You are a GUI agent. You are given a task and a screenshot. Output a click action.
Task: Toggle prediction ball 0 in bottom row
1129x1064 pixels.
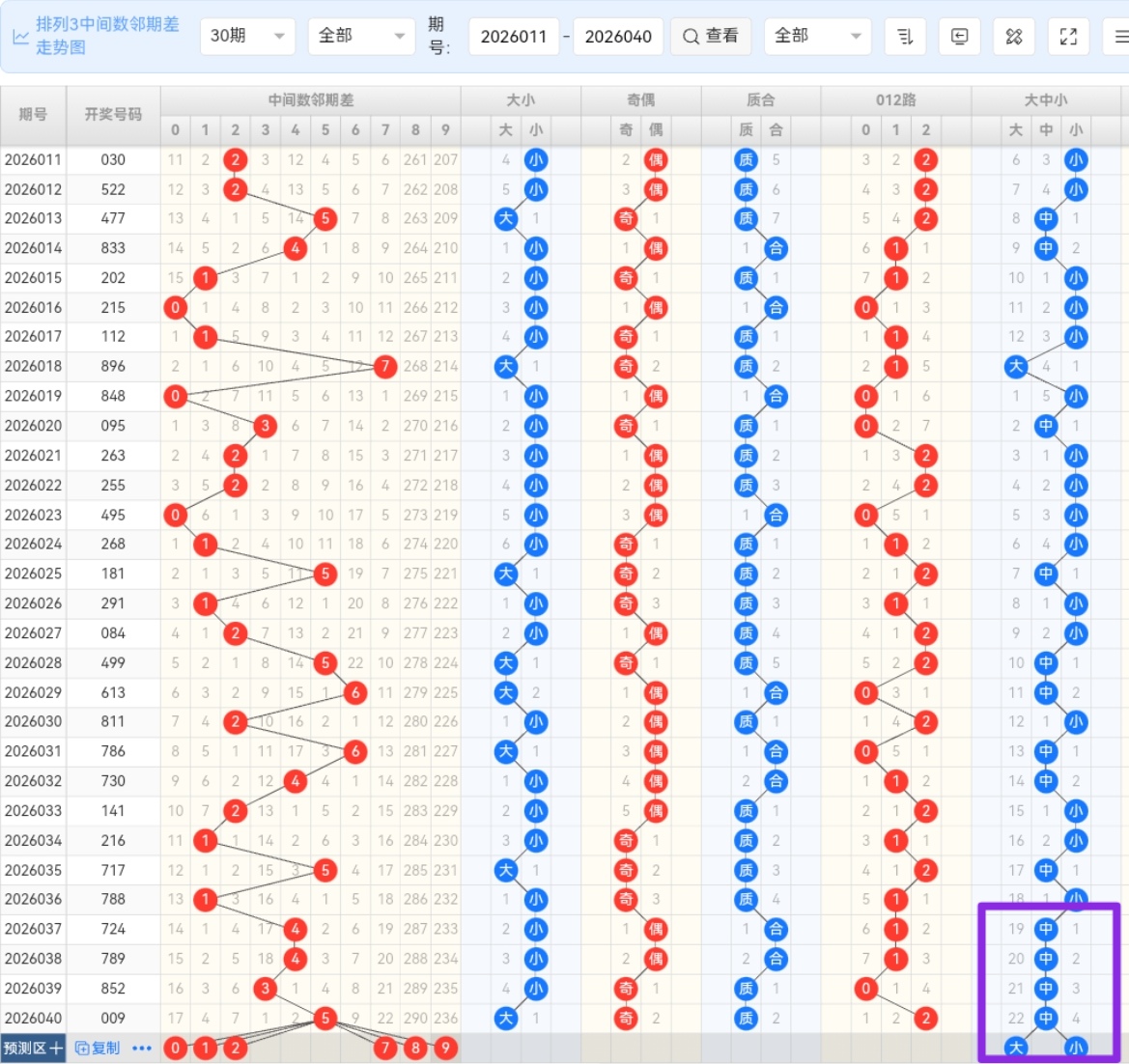[175, 1049]
